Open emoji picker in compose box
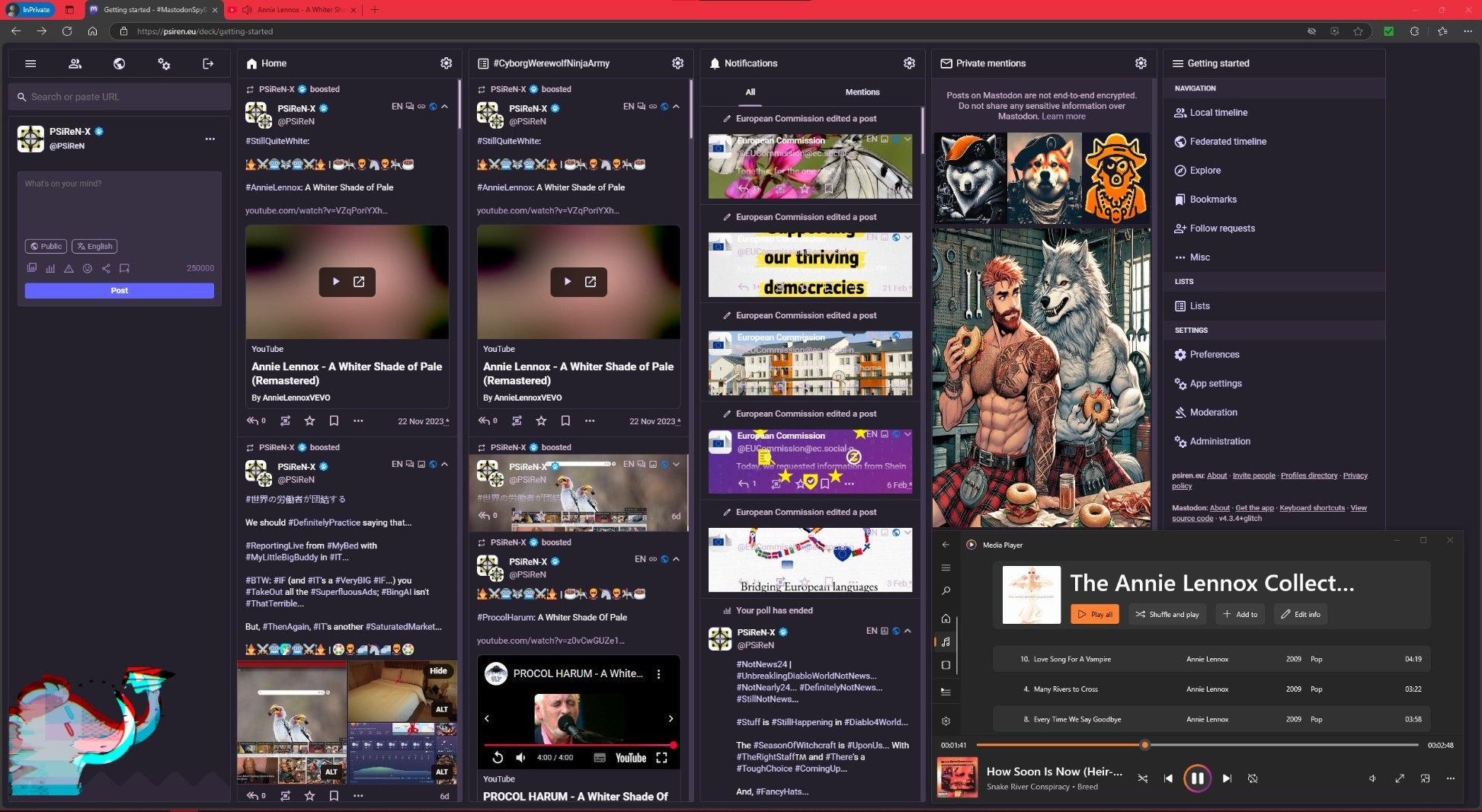The image size is (1482, 812). coord(87,268)
